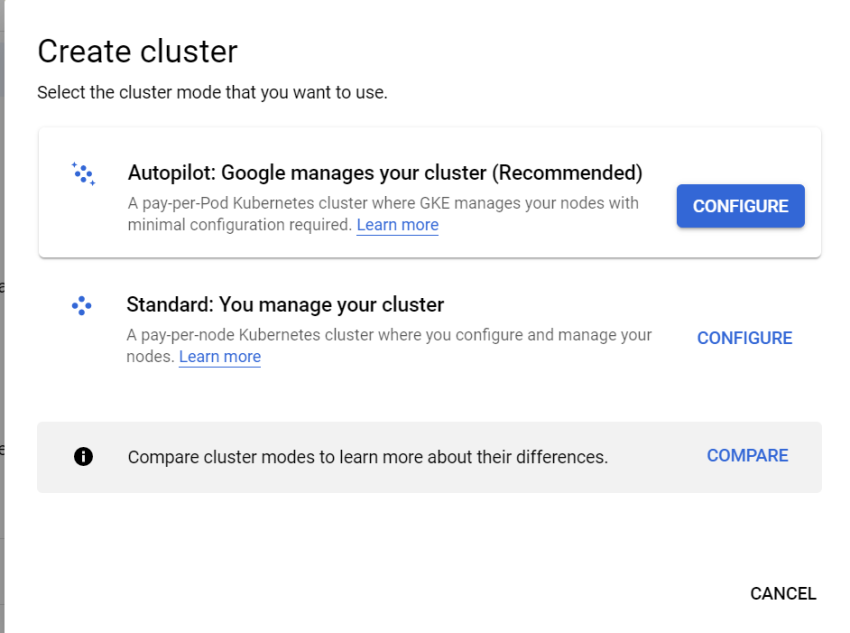Screen dimensions: 850x633
Task: Select the Standard Kubernetes cluster icon
Action: (81, 305)
